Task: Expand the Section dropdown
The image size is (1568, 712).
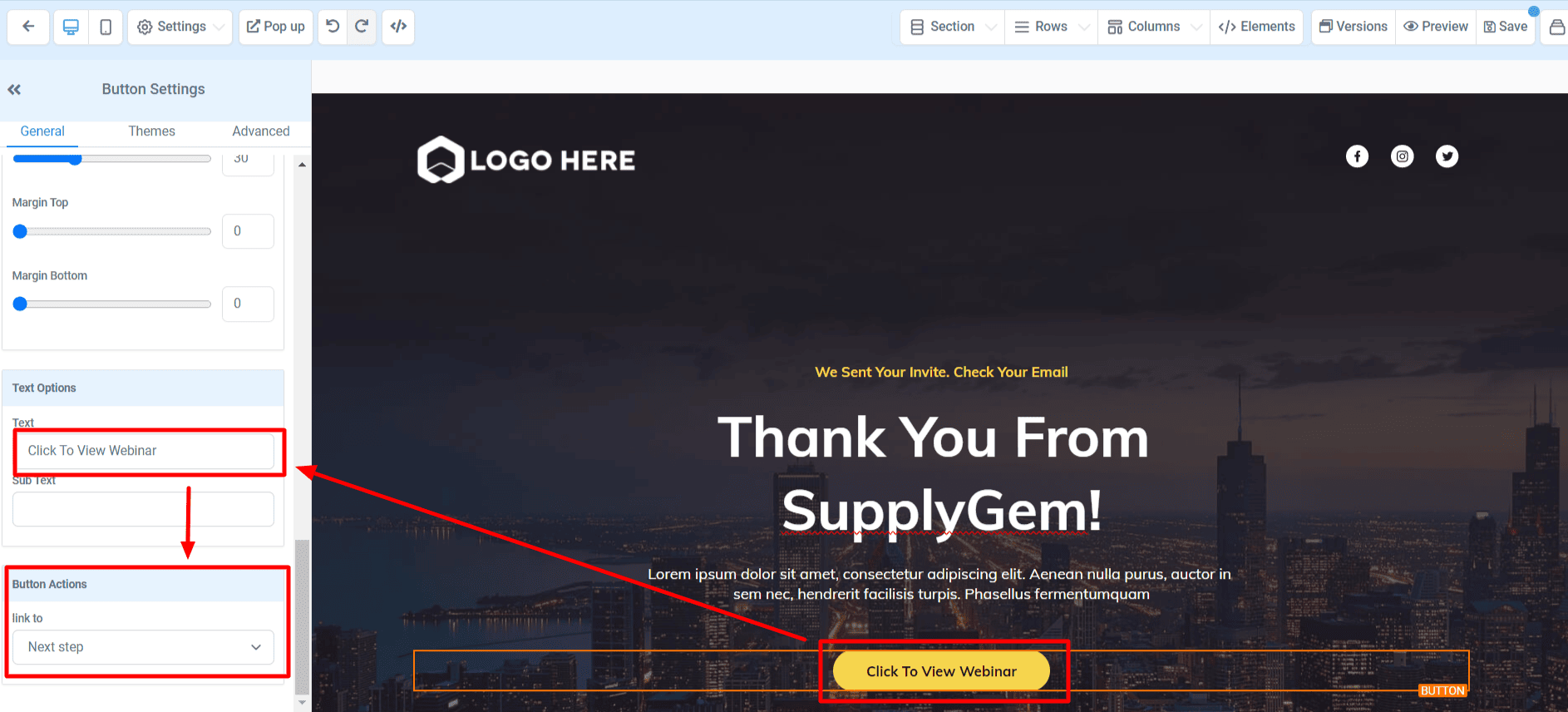Action: (x=953, y=27)
